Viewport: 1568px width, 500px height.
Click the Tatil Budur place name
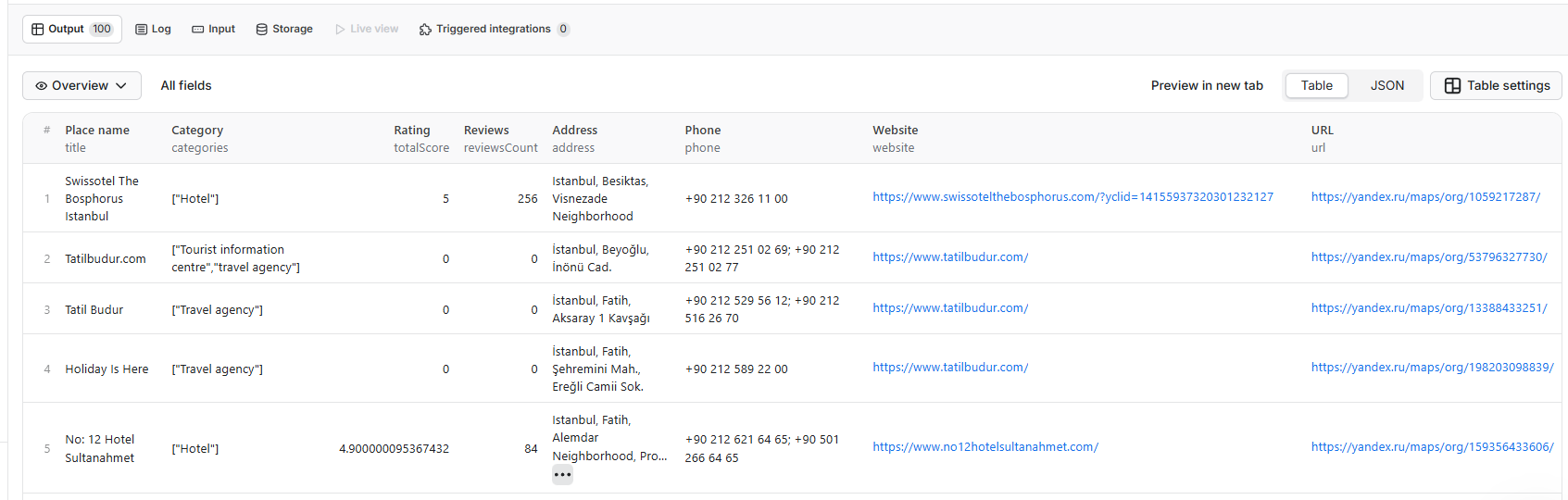coord(94,310)
